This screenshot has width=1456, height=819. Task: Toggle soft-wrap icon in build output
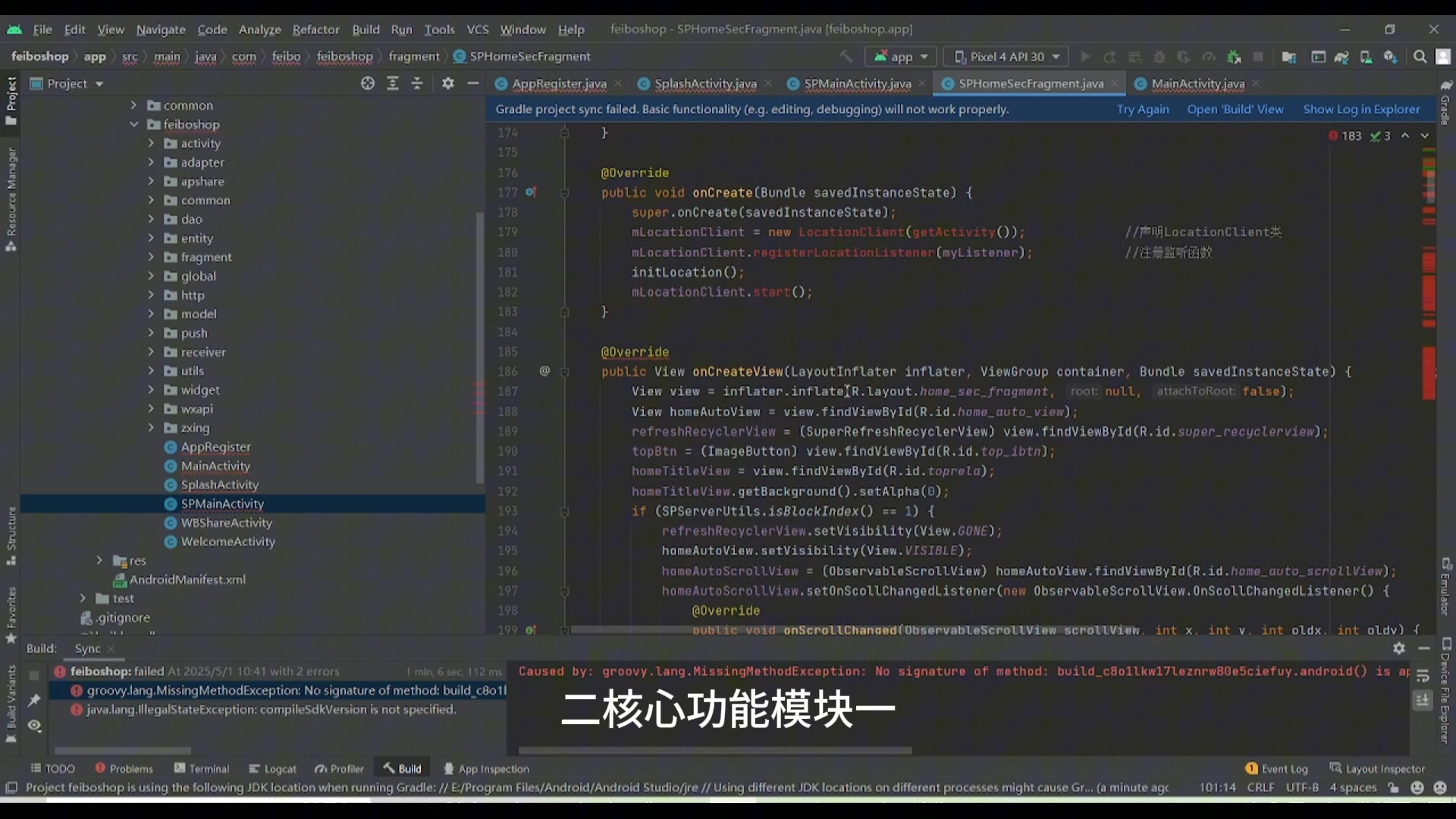(x=1423, y=676)
